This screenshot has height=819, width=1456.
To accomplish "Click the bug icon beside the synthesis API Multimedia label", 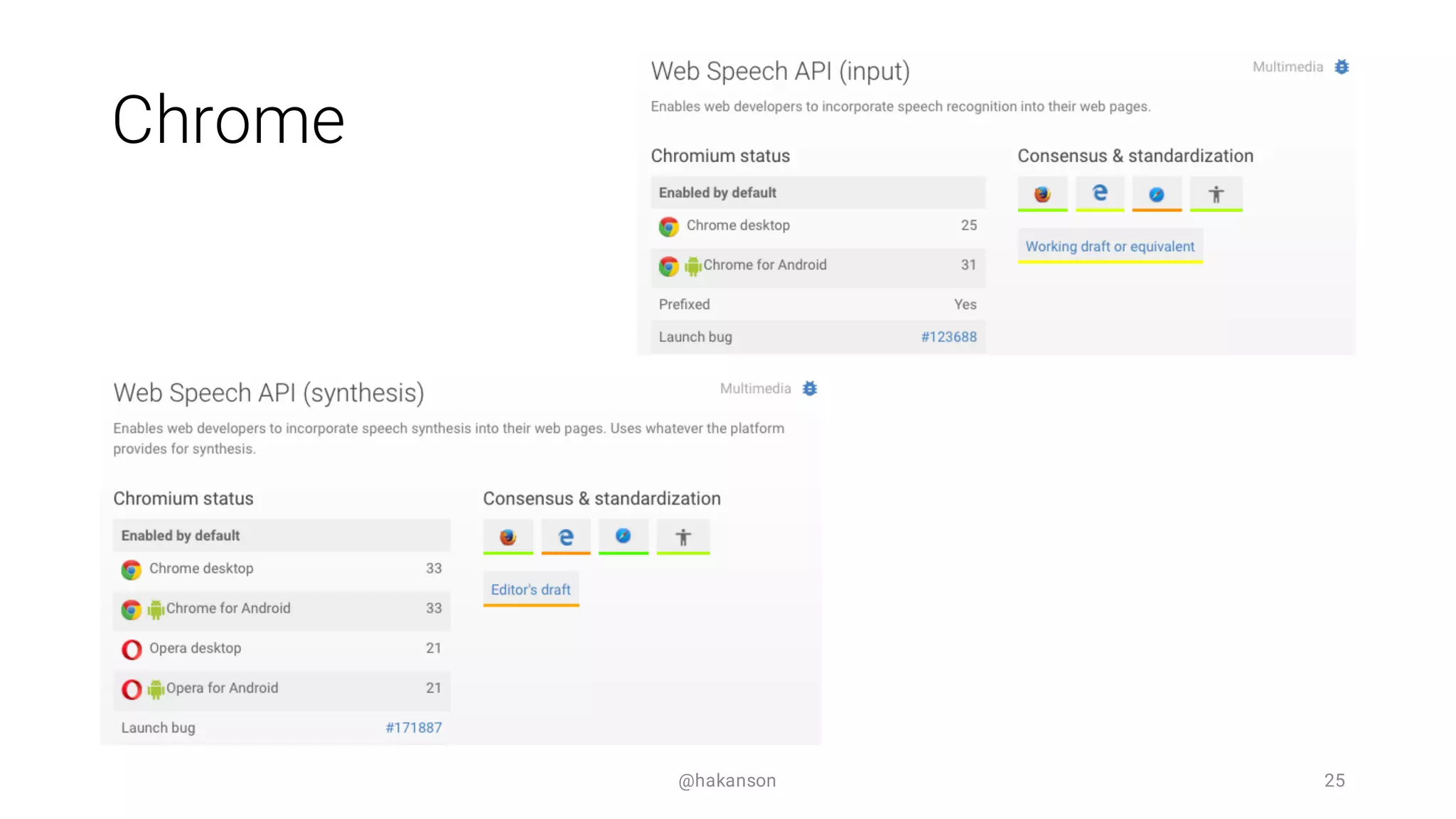I will point(810,389).
